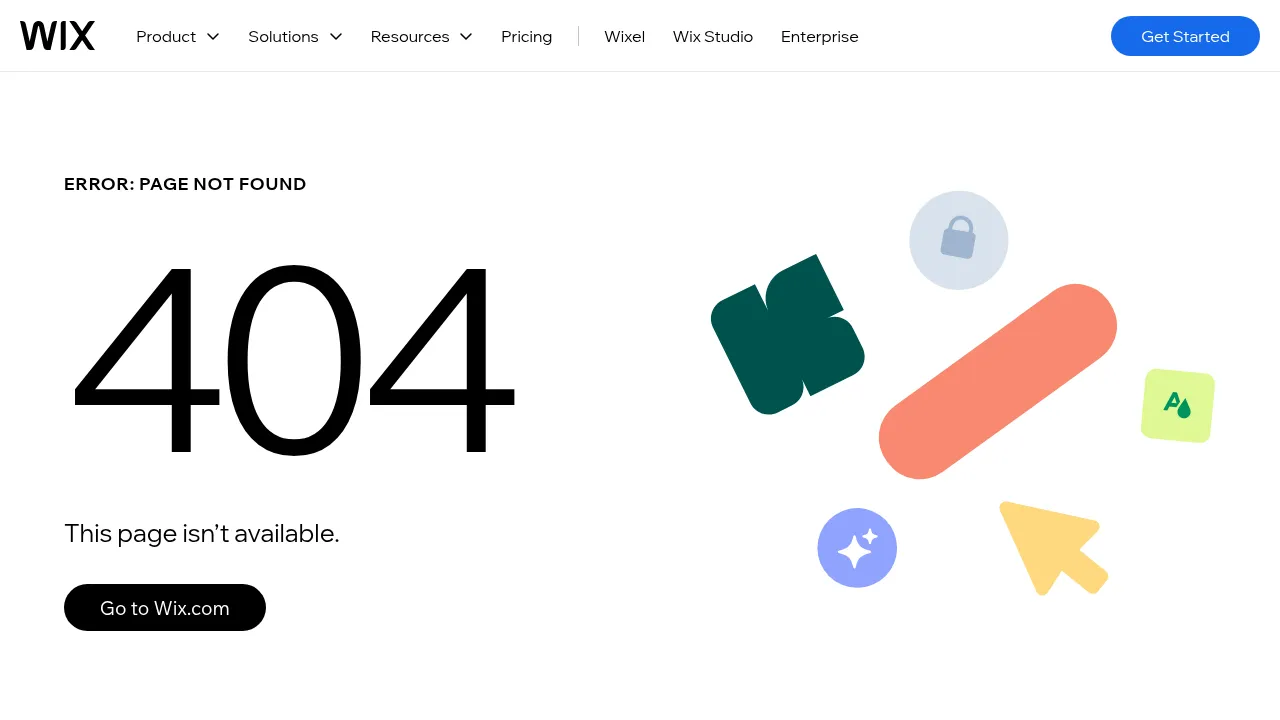Image resolution: width=1280 pixels, height=720 pixels.
Task: Open the Enterprise link
Action: pos(819,37)
